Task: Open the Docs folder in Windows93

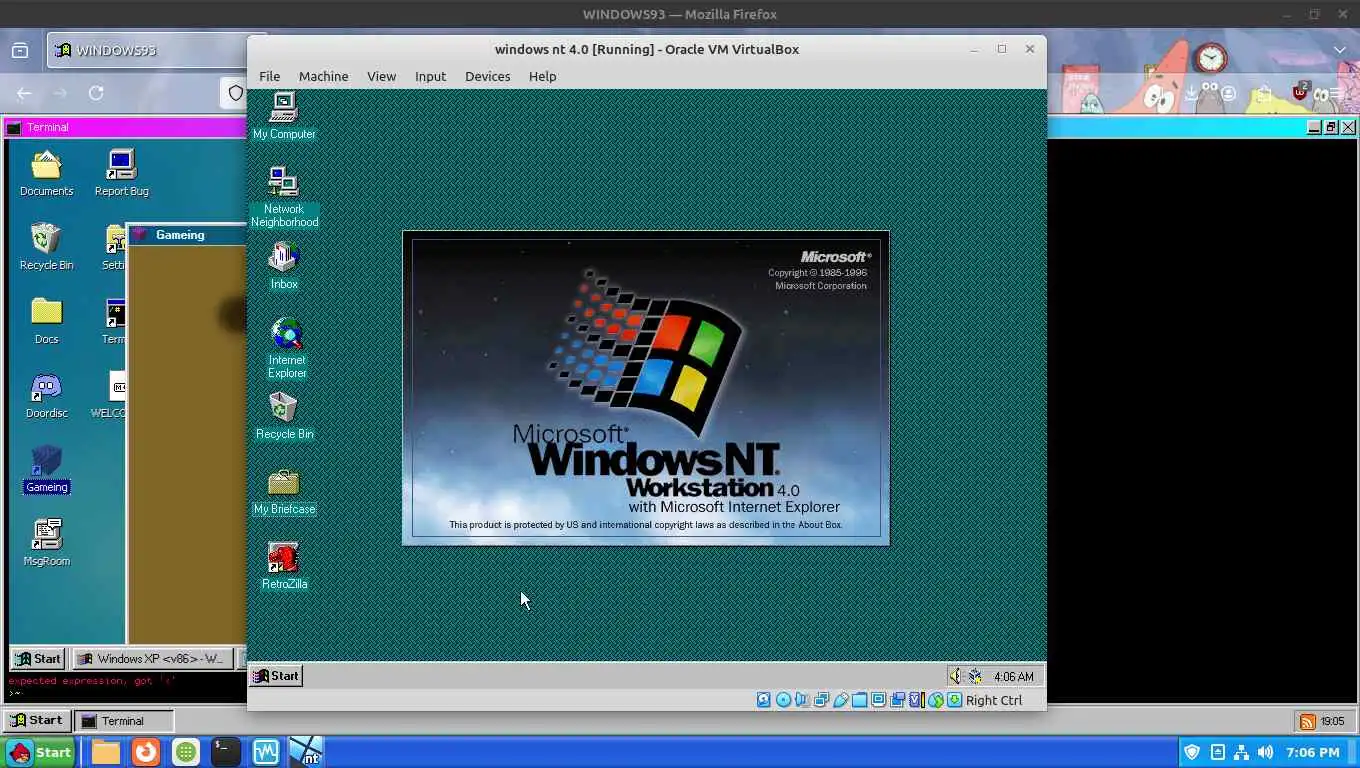Action: (46, 321)
